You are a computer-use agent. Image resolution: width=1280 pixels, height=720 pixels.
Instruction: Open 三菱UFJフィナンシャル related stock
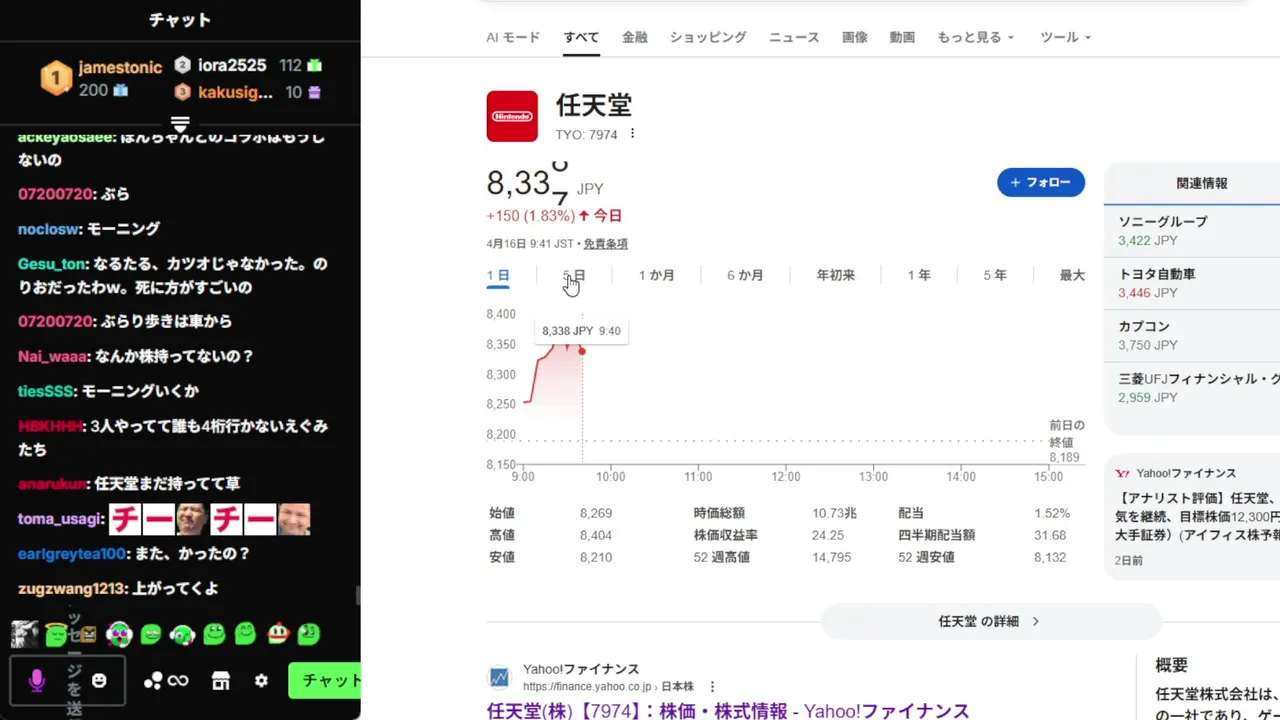tap(1192, 387)
